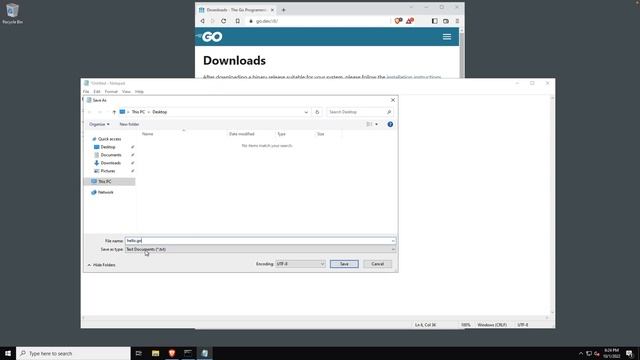The image size is (640, 360).
Task: Click the Save button
Action: 344,264
